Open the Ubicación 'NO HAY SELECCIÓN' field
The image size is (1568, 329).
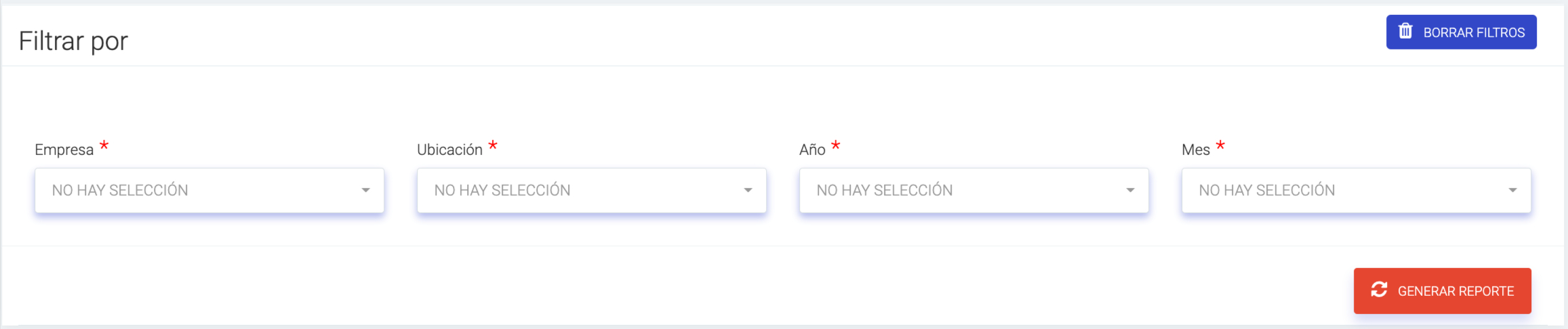point(592,190)
